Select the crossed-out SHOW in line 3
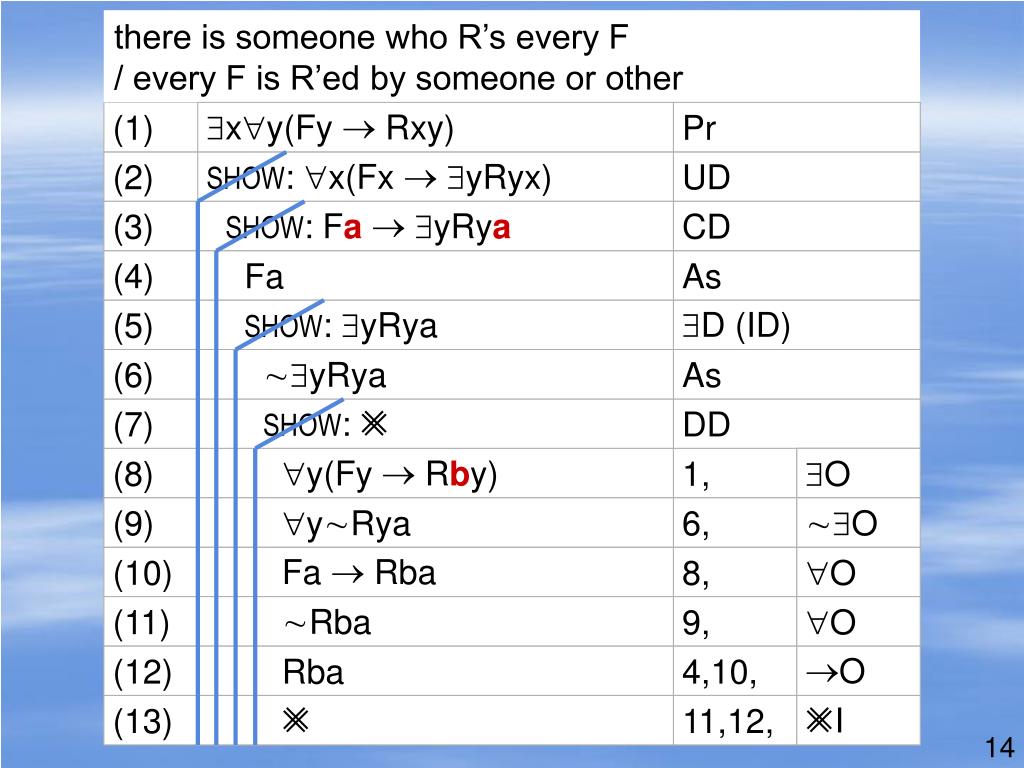Image resolution: width=1024 pixels, height=768 pixels. click(x=264, y=227)
